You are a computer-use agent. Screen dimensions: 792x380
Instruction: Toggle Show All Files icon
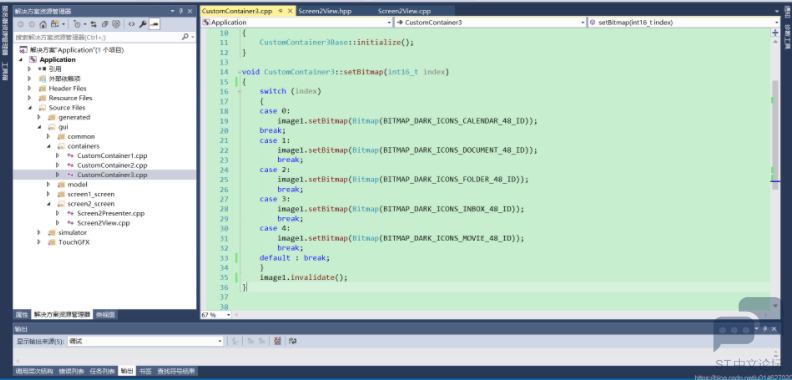[116, 24]
